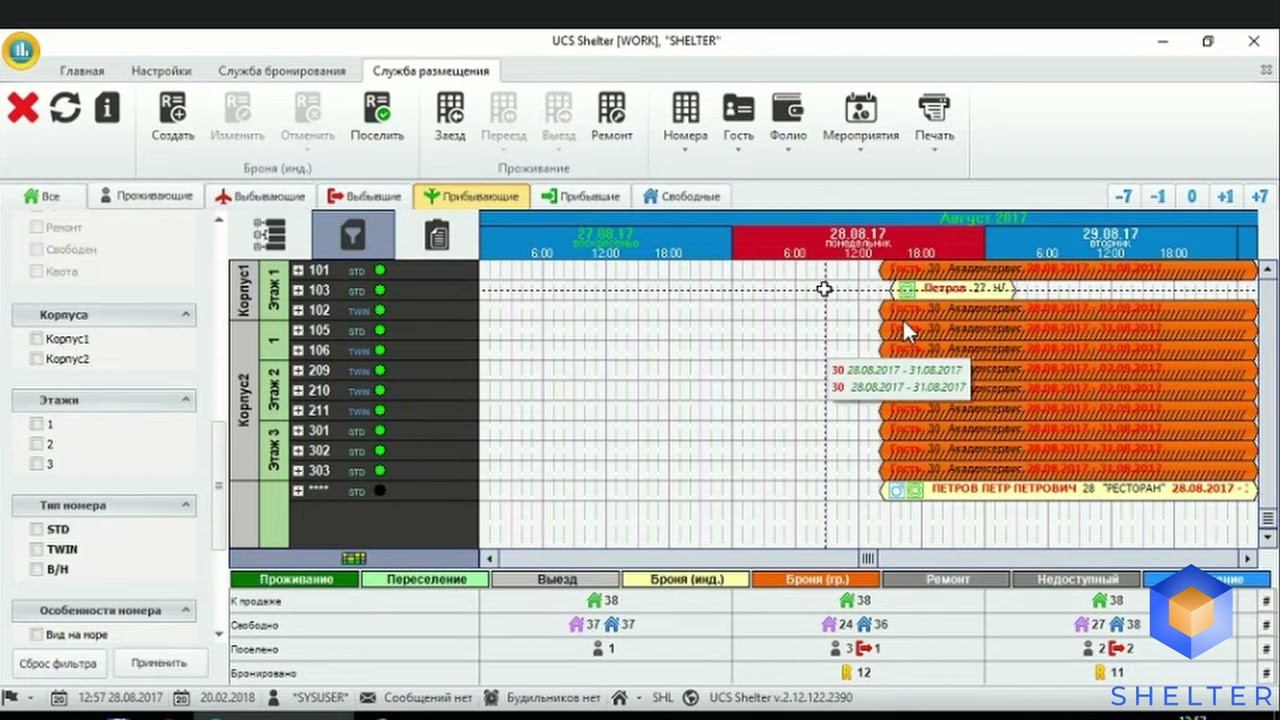Open the Печать print dropdown
1280x720 pixels.
934,122
